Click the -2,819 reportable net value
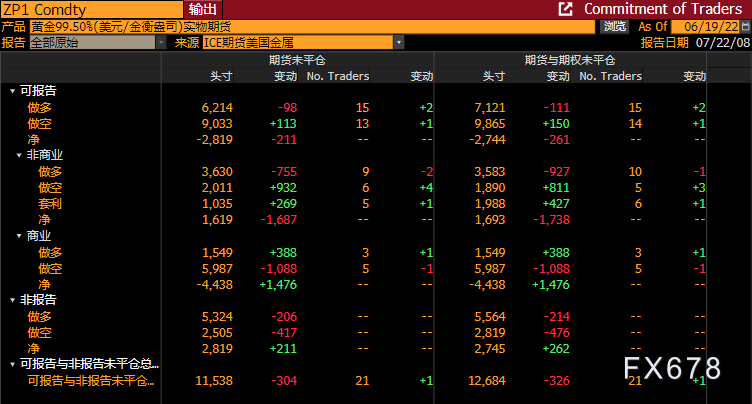 [214, 140]
